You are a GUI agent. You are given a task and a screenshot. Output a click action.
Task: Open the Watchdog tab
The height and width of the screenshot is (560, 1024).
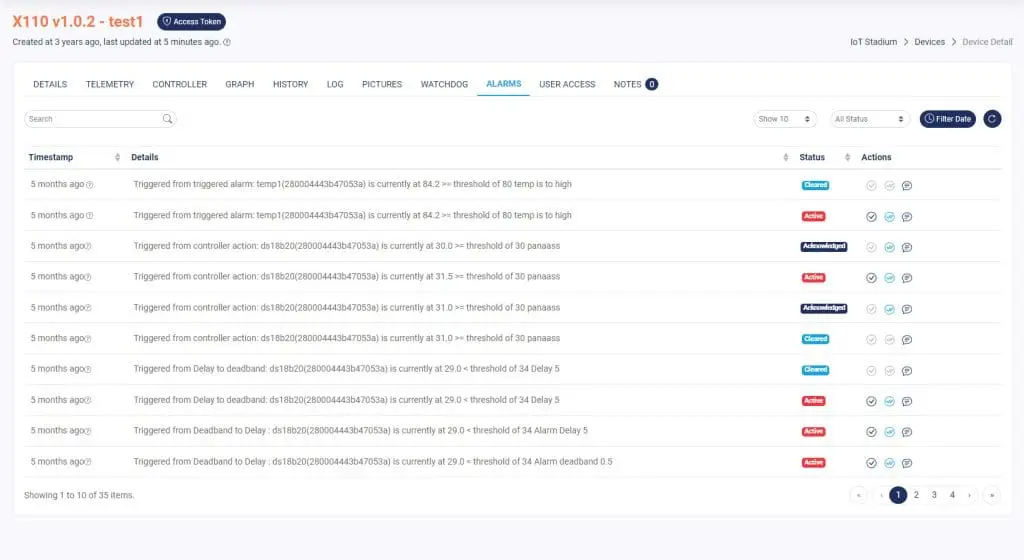point(444,84)
